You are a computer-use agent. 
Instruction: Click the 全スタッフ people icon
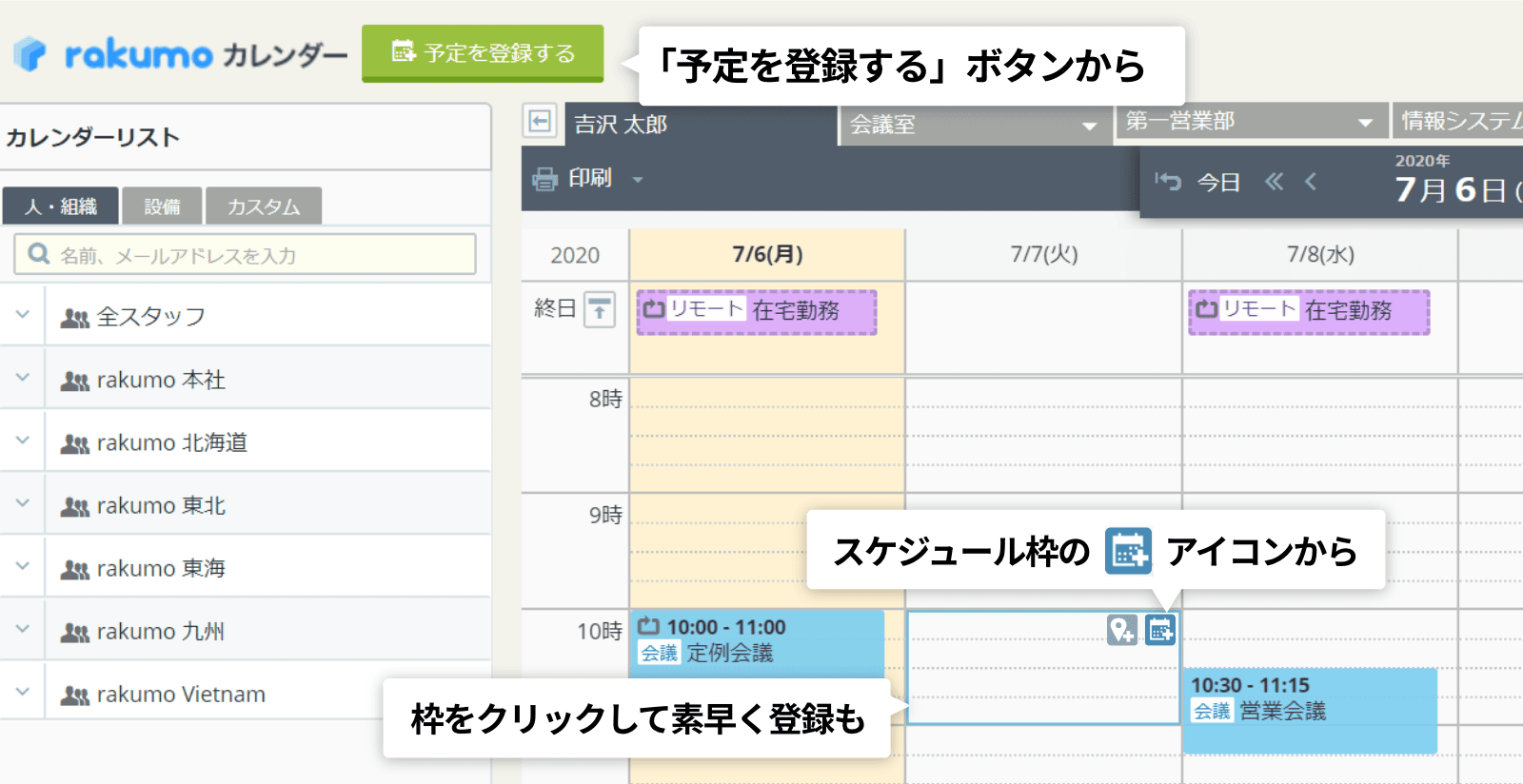[x=74, y=318]
